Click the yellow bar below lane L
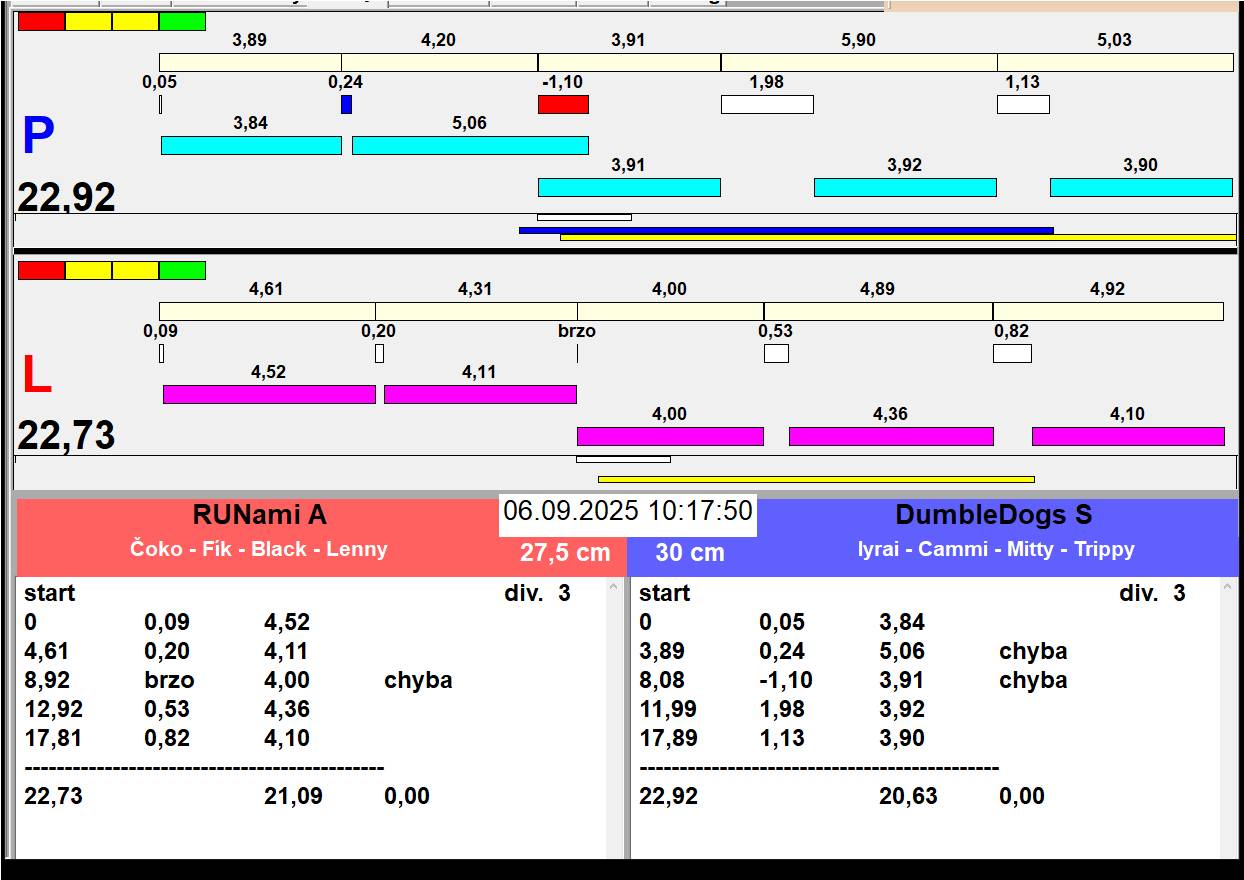 815,479
